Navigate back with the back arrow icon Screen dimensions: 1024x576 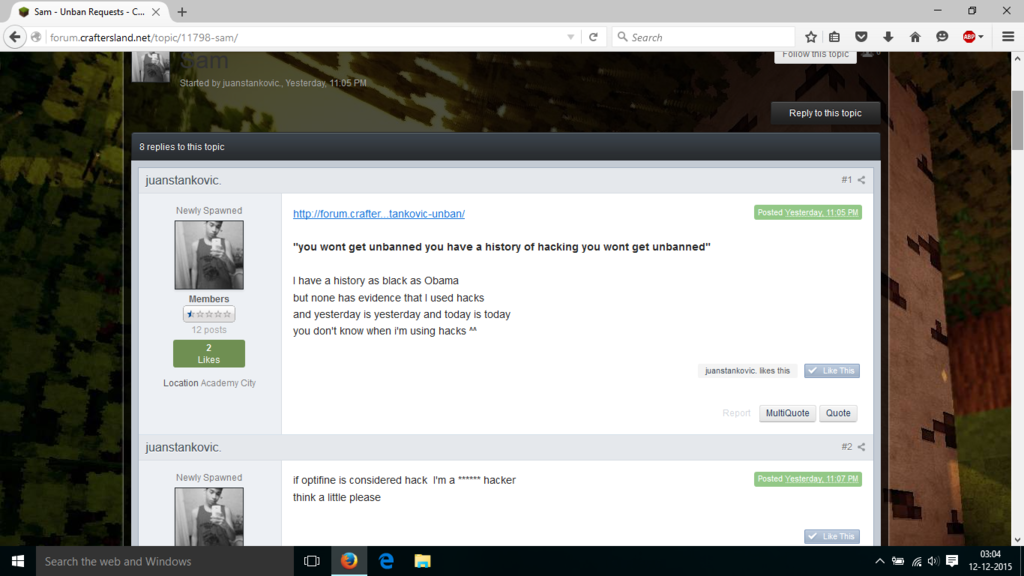15,36
